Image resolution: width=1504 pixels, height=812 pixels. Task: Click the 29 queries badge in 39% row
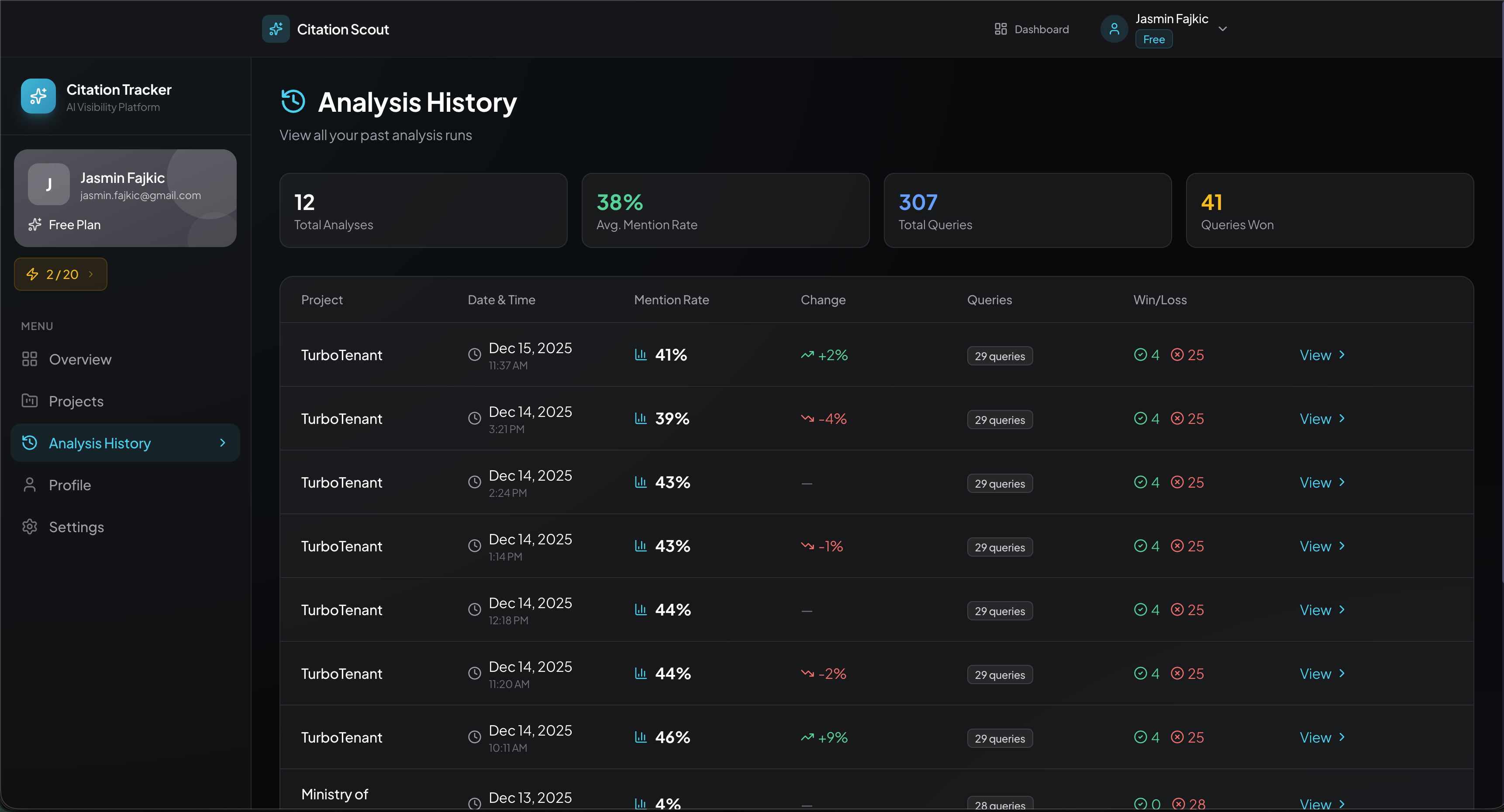pyautogui.click(x=1000, y=420)
